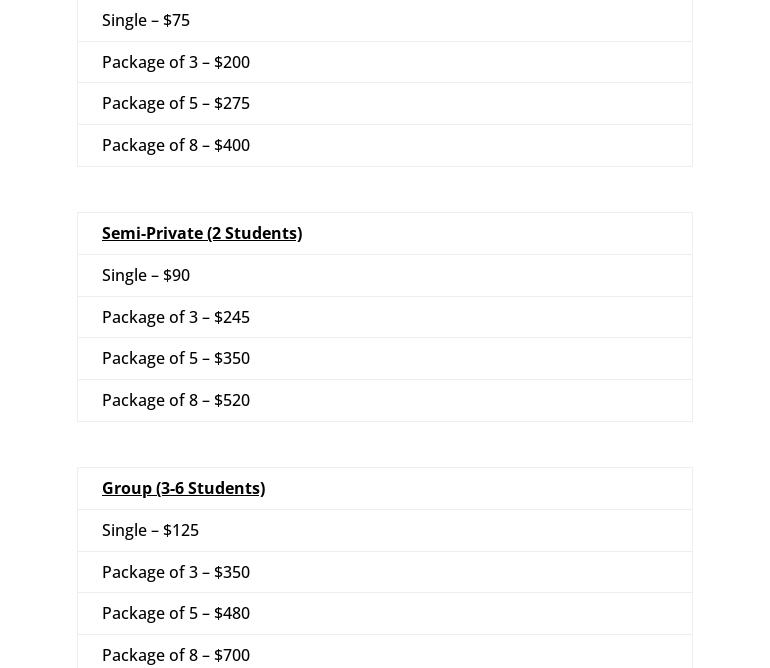Click the word Students in Semi-Private heading
The height and width of the screenshot is (668, 770).
(261, 233)
